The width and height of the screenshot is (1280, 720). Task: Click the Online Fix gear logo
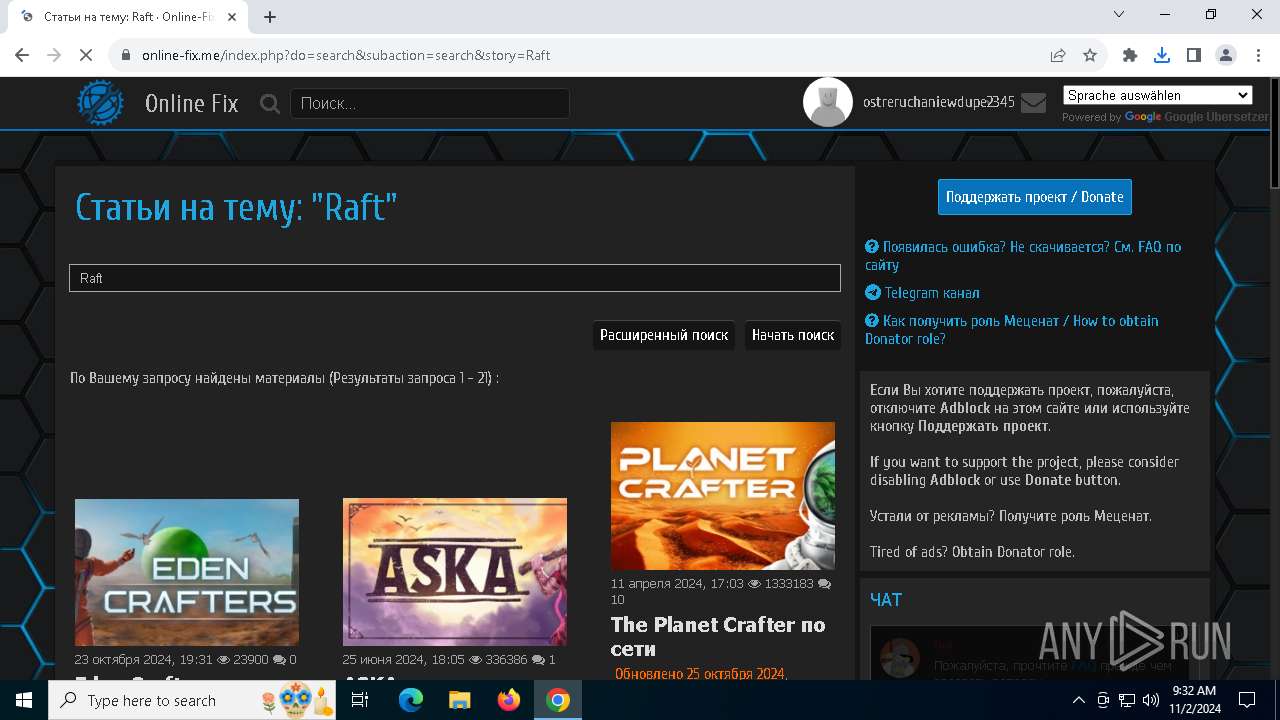tap(101, 103)
